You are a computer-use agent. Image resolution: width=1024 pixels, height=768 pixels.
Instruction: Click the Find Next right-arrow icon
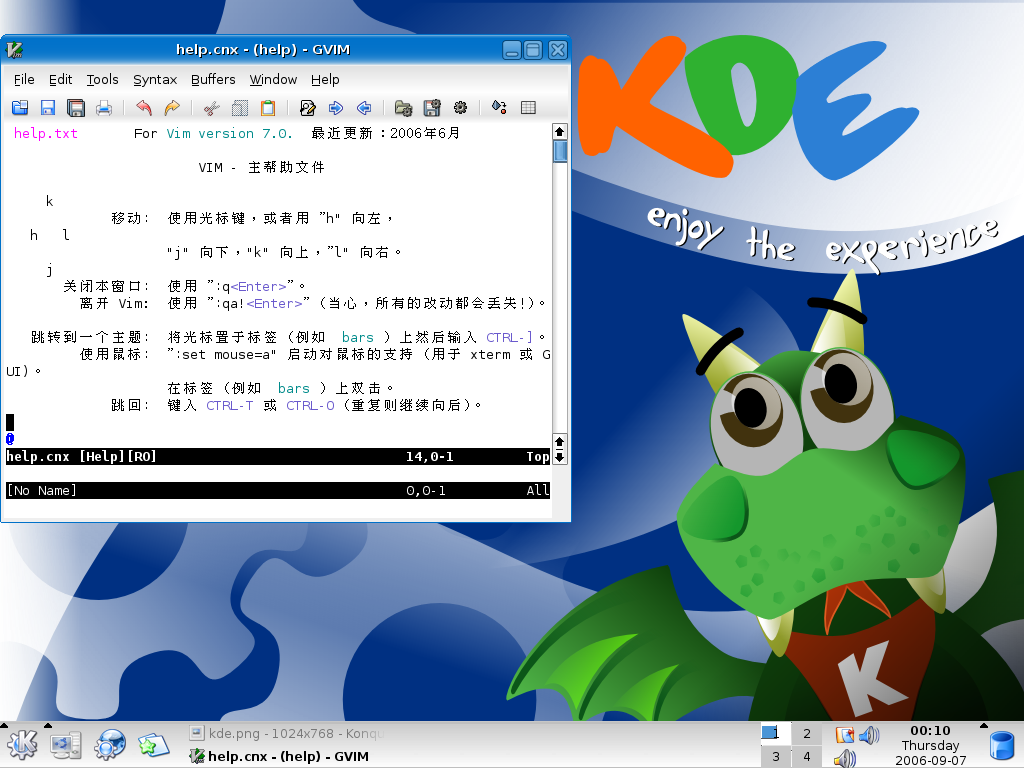click(x=336, y=108)
